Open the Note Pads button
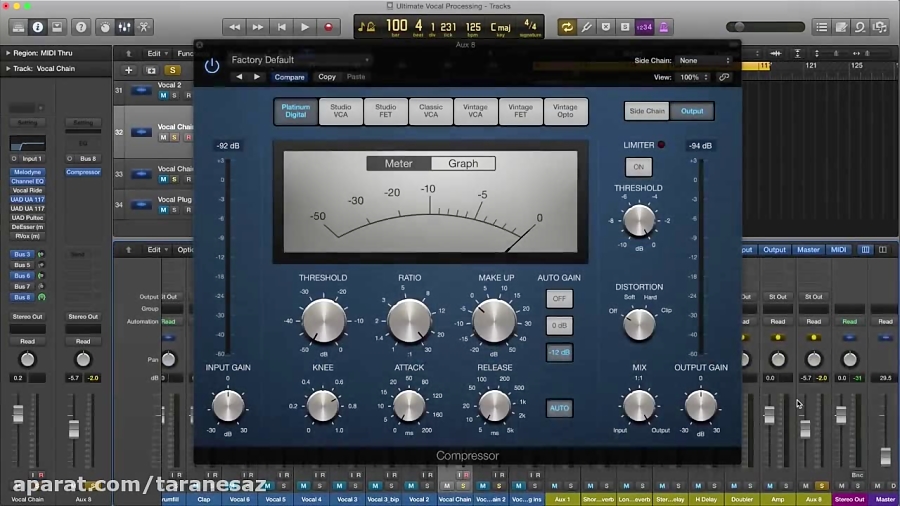The width and height of the screenshot is (900, 506). click(841, 27)
